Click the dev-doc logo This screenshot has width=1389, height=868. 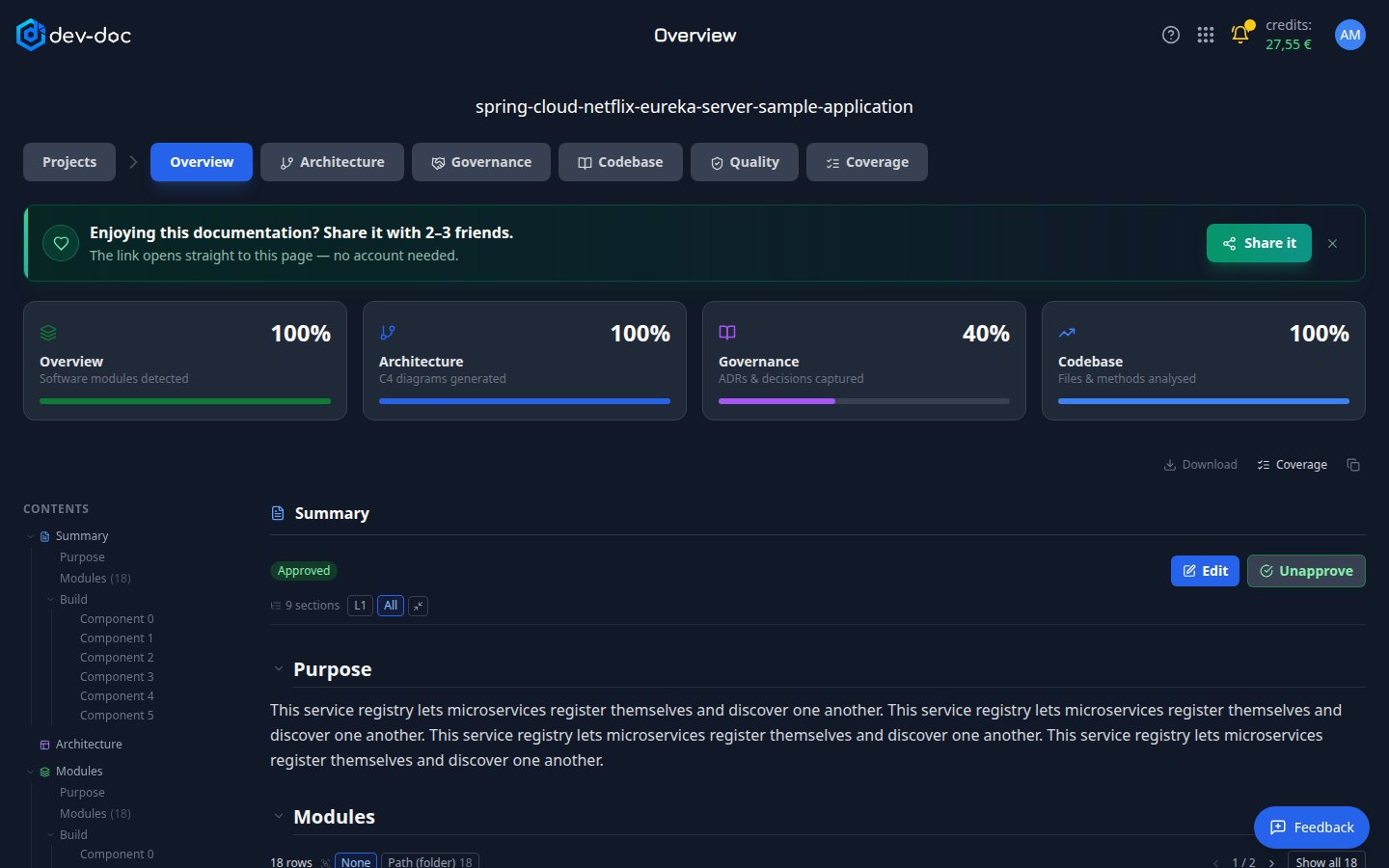(73, 35)
